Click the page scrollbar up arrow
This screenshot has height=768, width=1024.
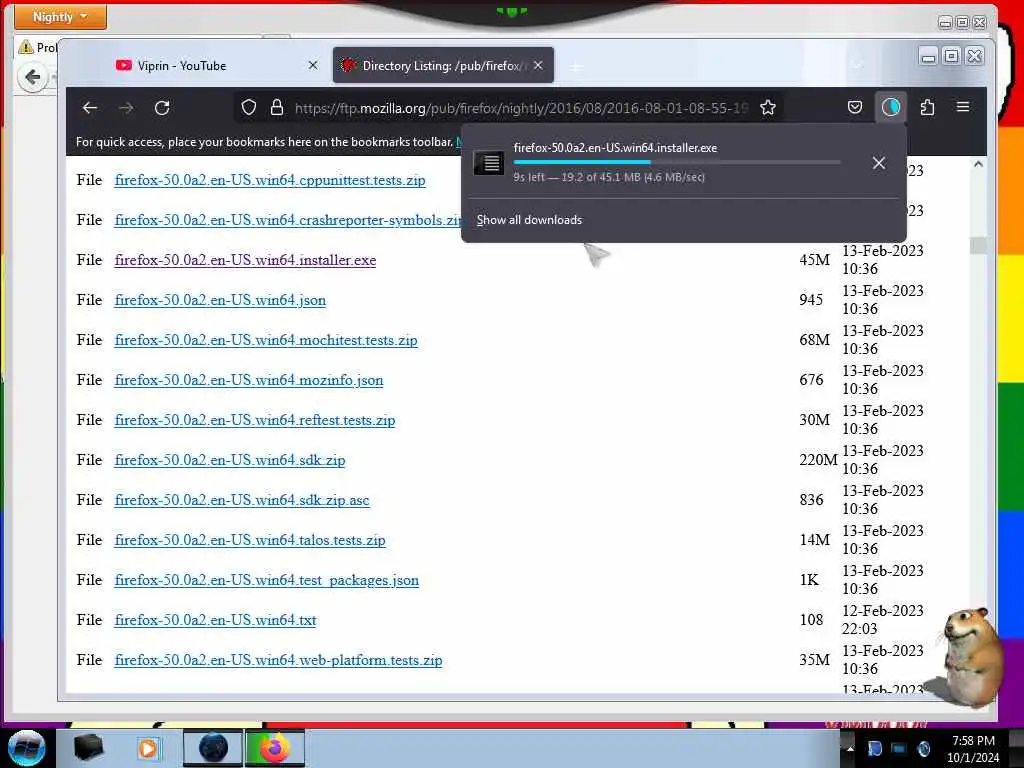[x=978, y=165]
